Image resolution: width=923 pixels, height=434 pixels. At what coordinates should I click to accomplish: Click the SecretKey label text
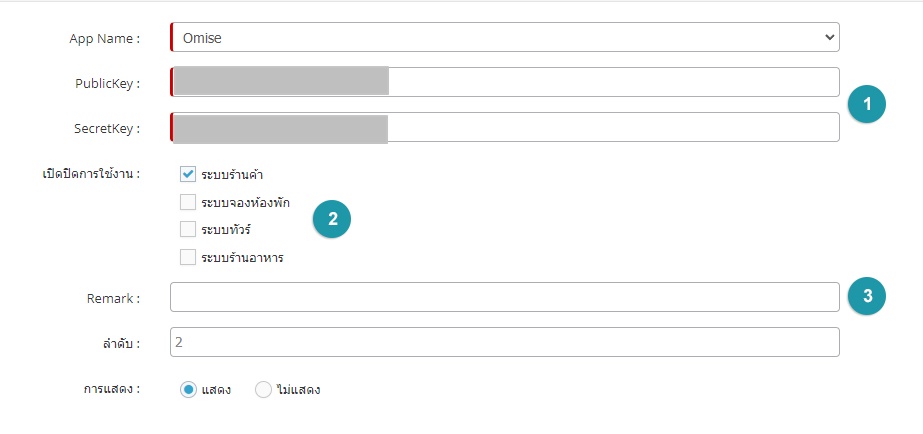pyautogui.click(x=107, y=129)
